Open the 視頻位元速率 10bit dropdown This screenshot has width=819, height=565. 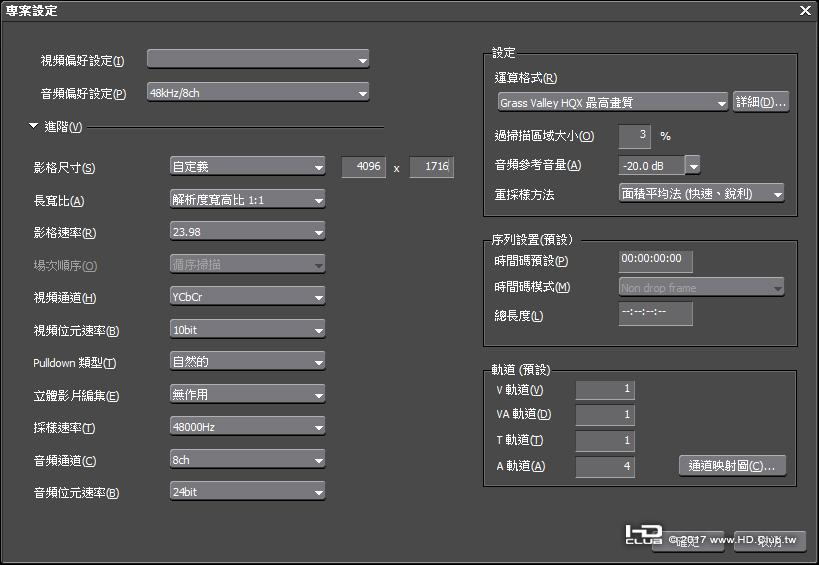[248, 329]
